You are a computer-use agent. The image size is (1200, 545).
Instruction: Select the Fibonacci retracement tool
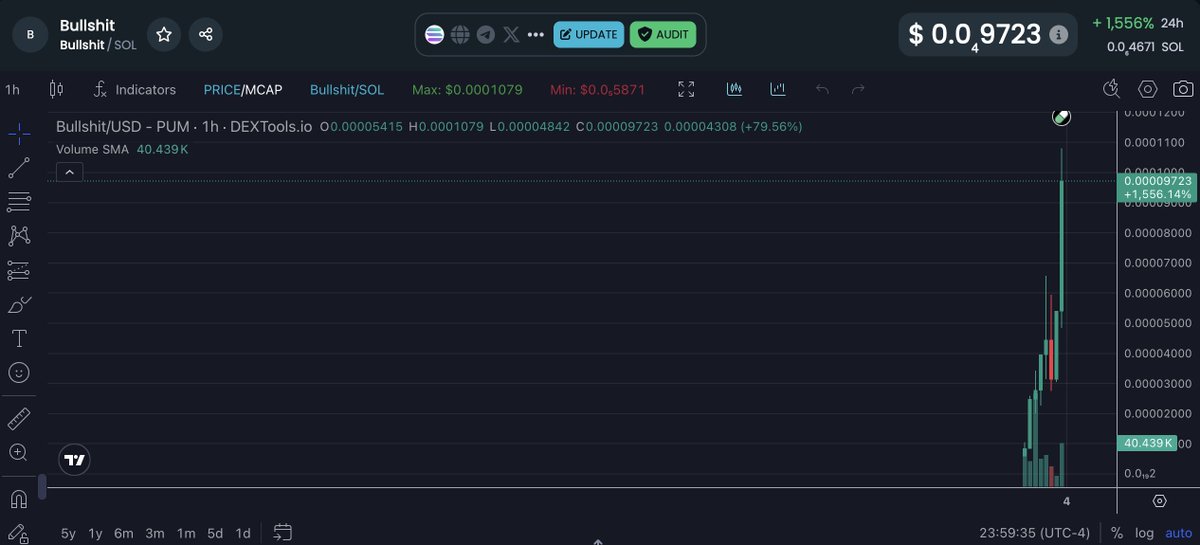[19, 201]
